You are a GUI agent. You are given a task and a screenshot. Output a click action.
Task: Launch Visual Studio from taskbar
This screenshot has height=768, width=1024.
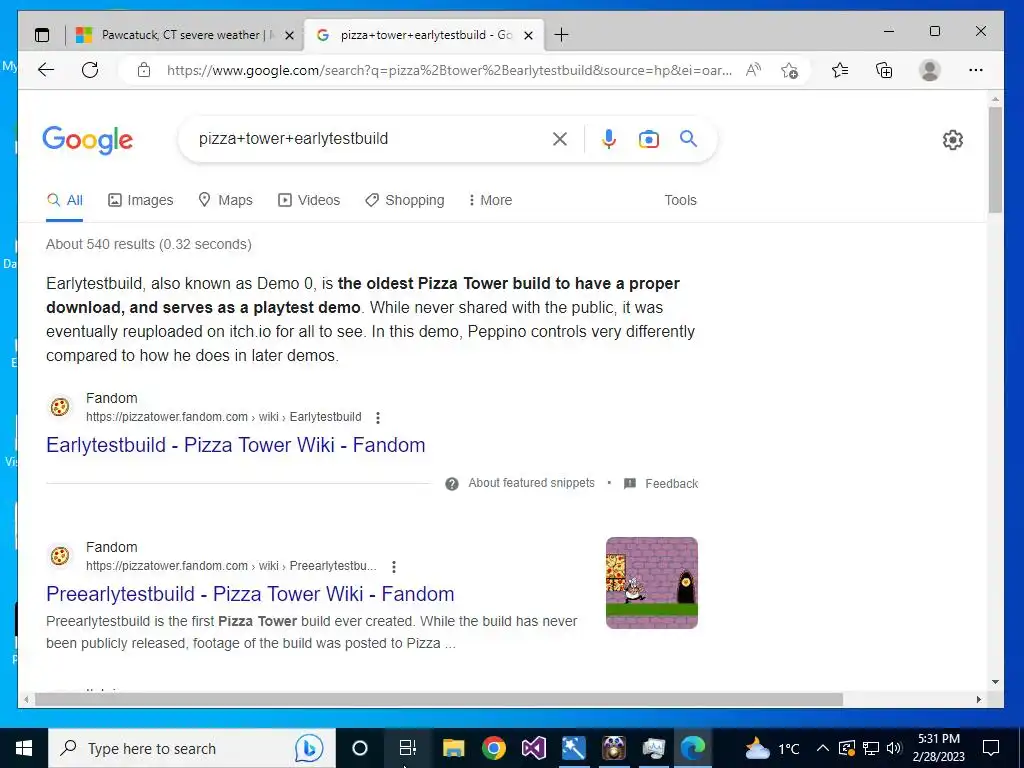pyautogui.click(x=534, y=748)
